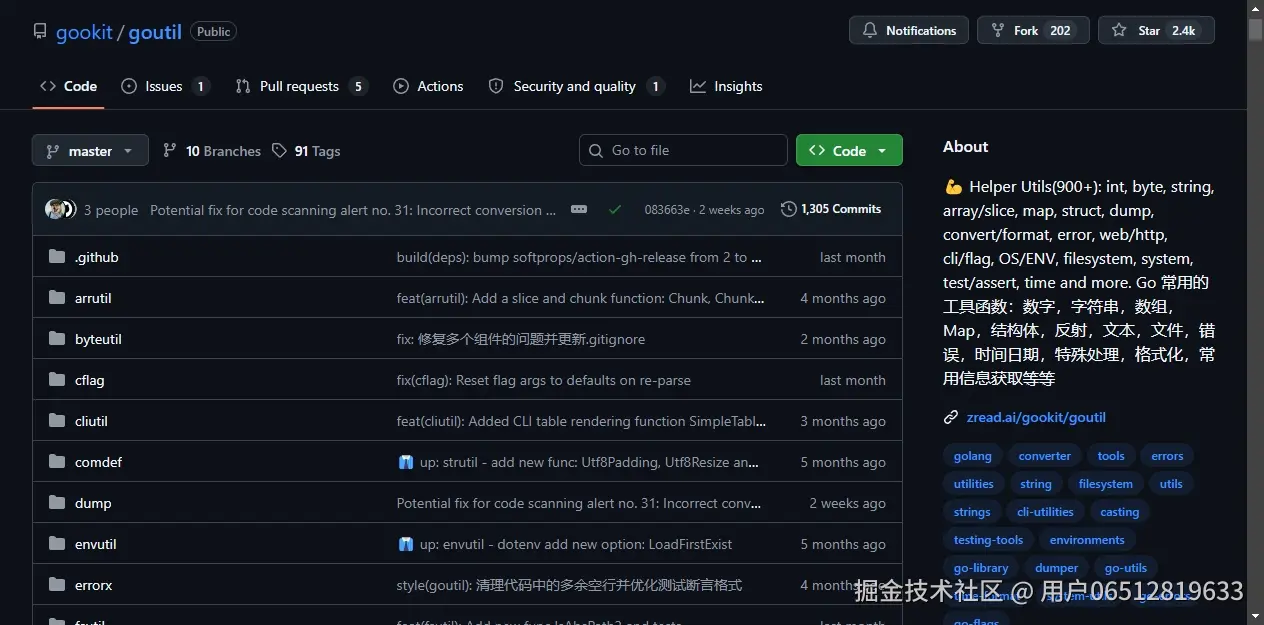
Task: Click the repository icon beside gookit
Action: 40,31
